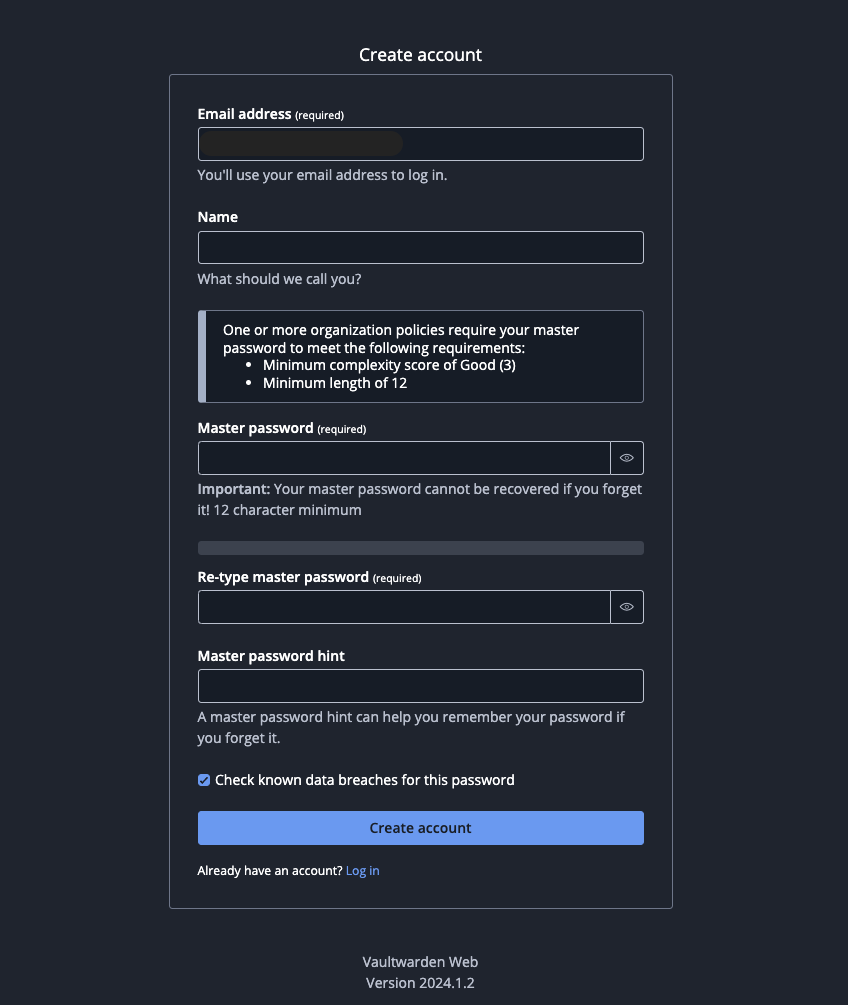Click the Re-type master password label
The image size is (848, 1005).
tap(284, 577)
